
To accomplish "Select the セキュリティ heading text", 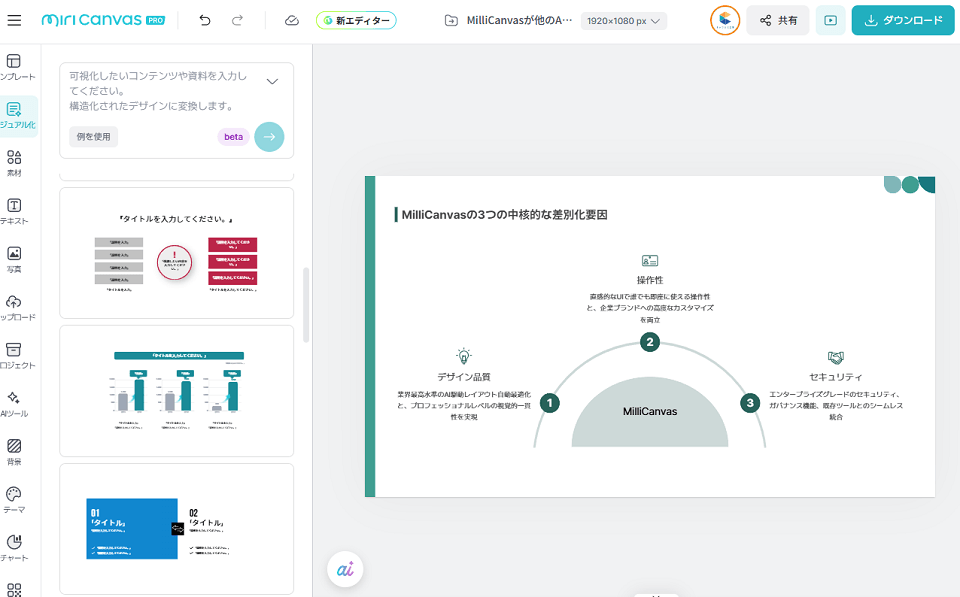I will point(836,377).
